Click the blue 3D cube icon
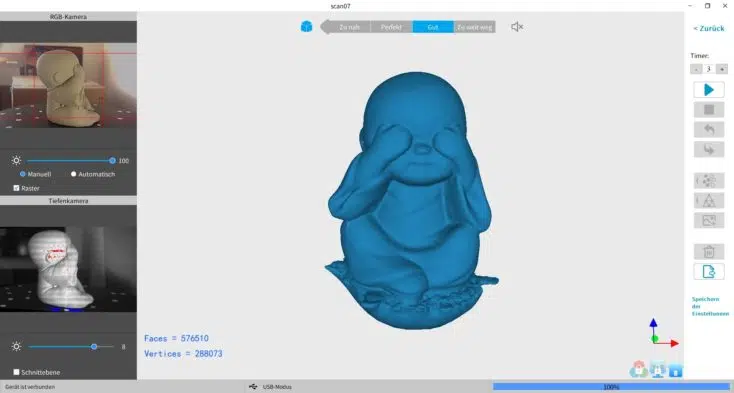 point(306,27)
